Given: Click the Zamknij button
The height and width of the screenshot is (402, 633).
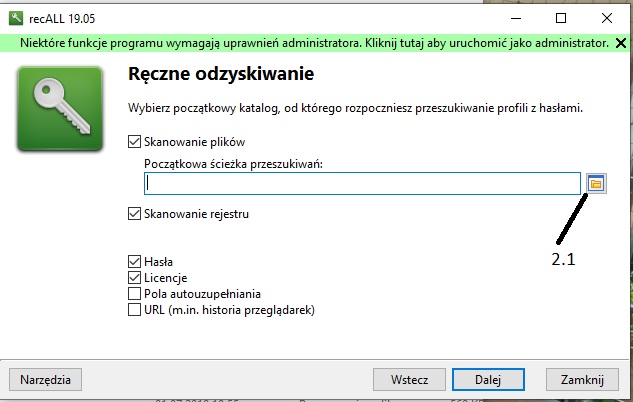Looking at the screenshot, I should 582,380.
